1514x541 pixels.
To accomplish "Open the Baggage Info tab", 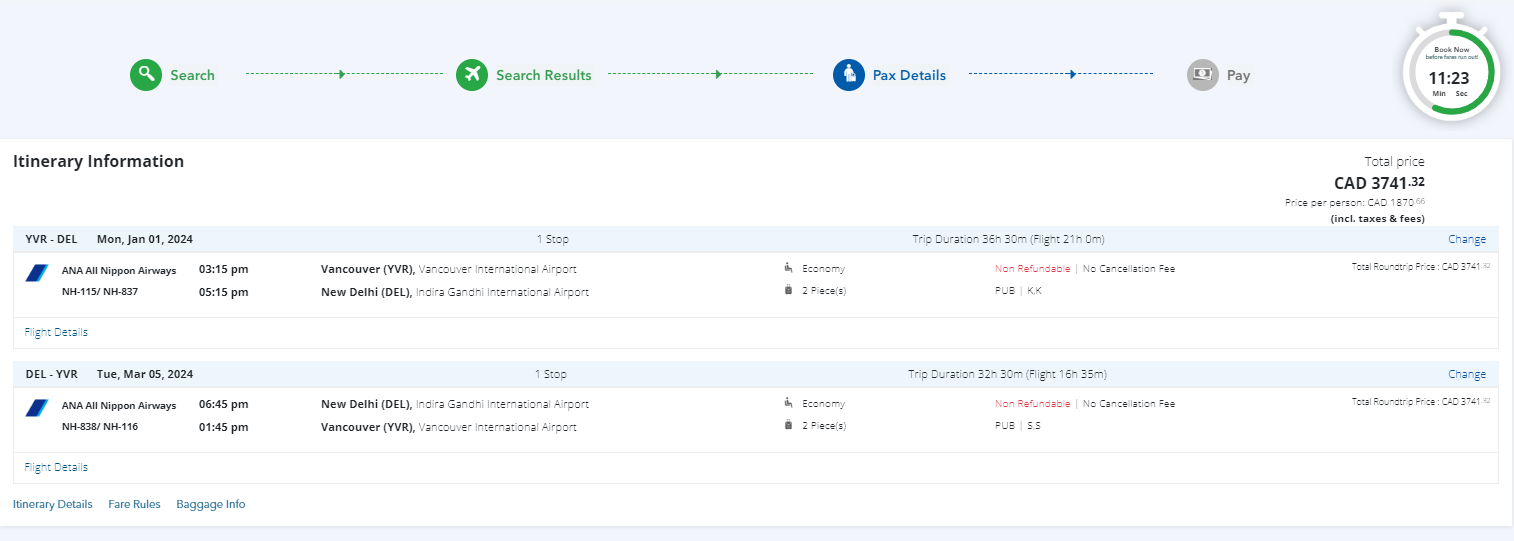I will (x=211, y=504).
